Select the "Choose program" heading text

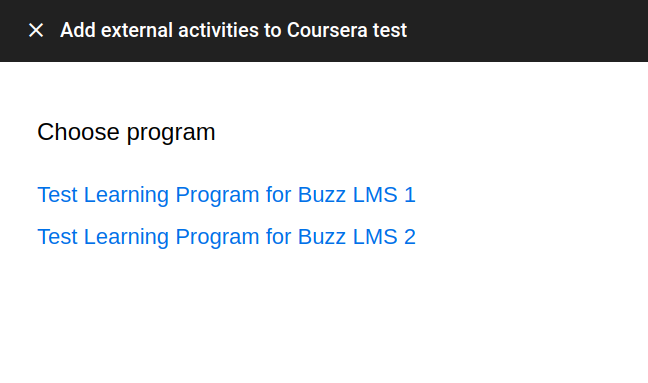coord(126,132)
